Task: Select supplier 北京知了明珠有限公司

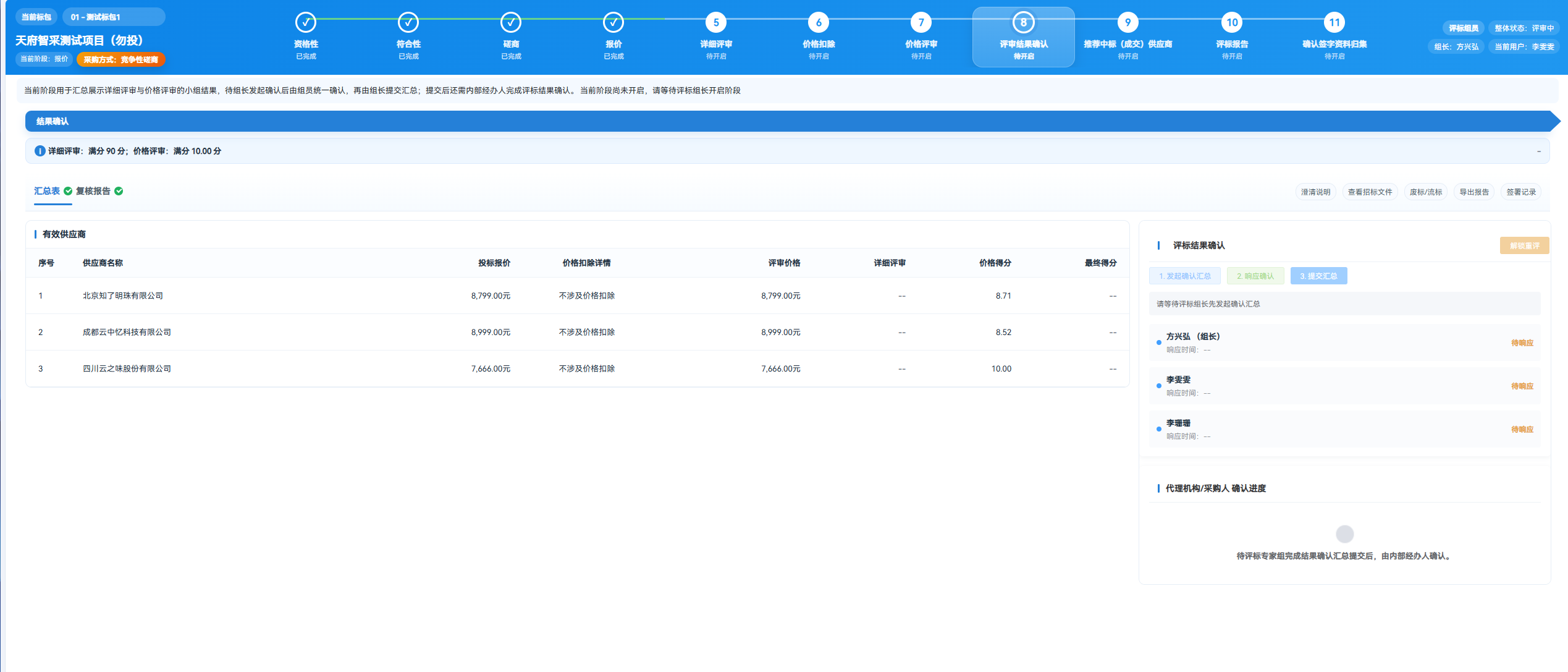Action: tap(123, 296)
